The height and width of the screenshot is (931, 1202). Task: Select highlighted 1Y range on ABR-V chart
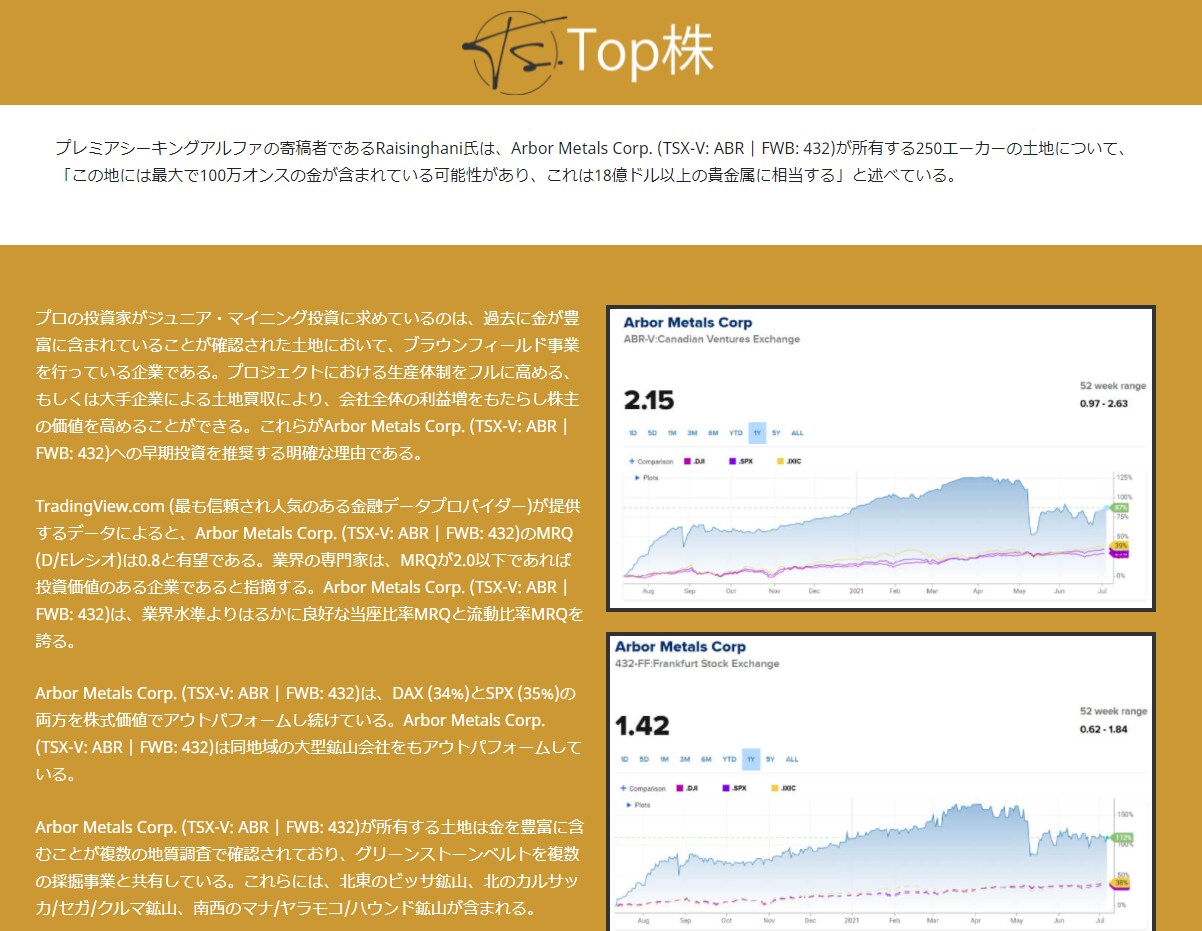coord(757,433)
